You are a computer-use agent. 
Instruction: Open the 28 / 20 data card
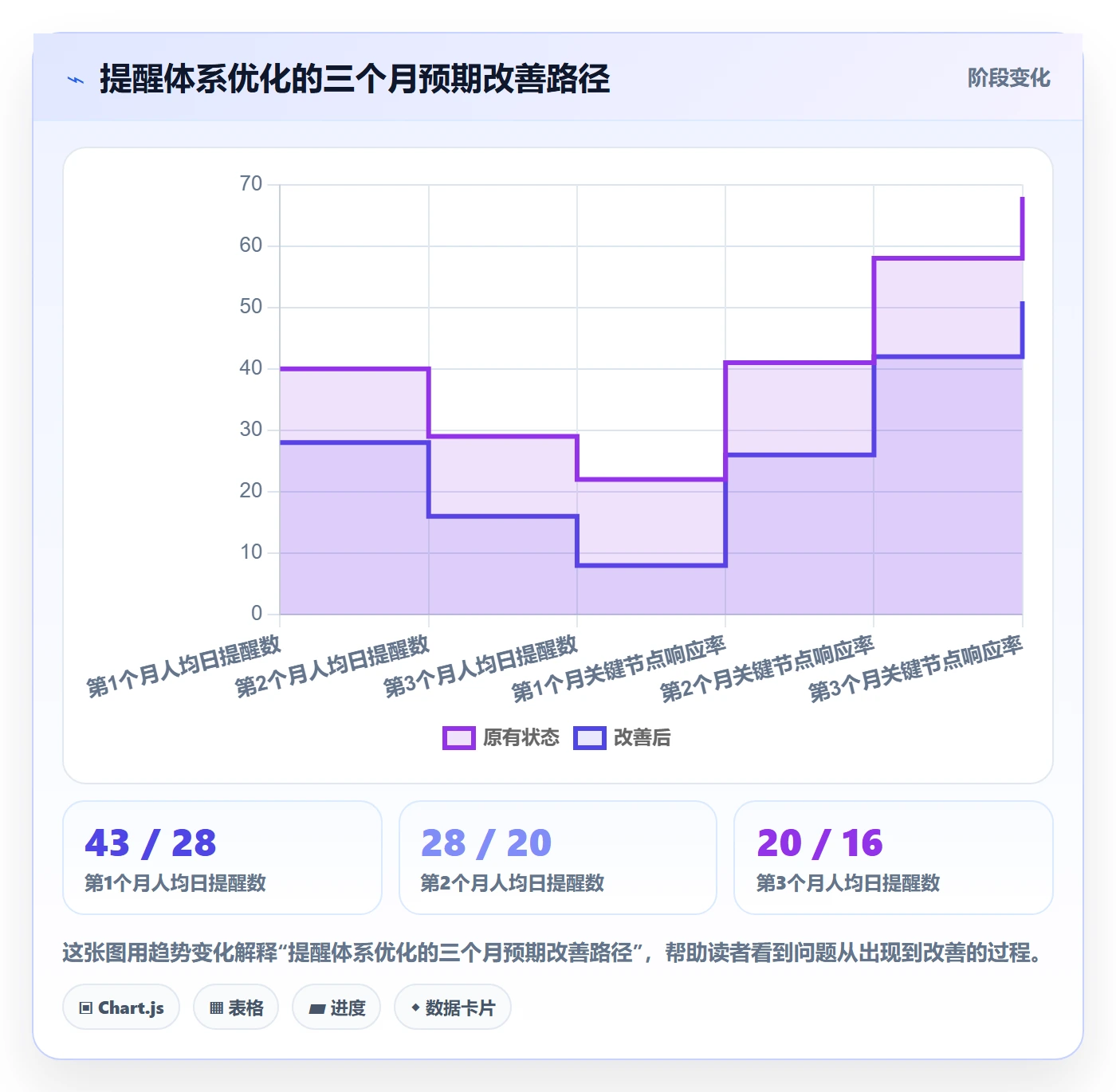[558, 858]
